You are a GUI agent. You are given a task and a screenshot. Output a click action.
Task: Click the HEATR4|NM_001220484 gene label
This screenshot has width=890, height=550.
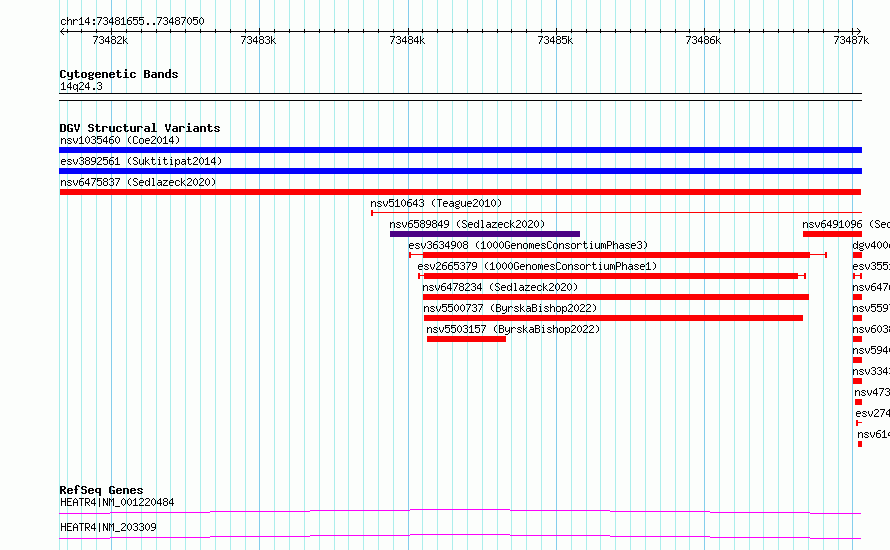117,502
